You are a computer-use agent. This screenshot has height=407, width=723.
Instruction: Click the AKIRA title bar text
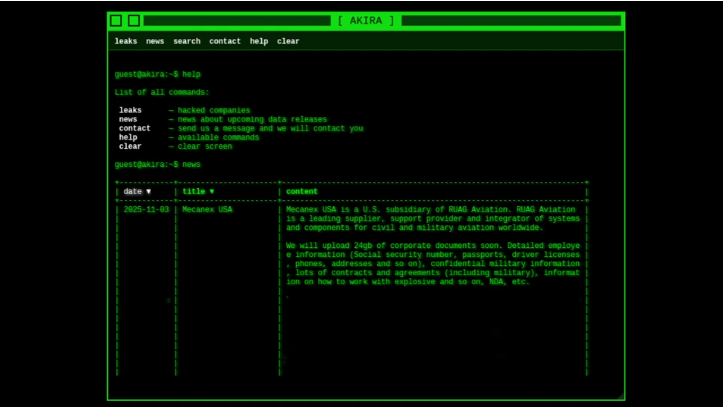(x=365, y=20)
